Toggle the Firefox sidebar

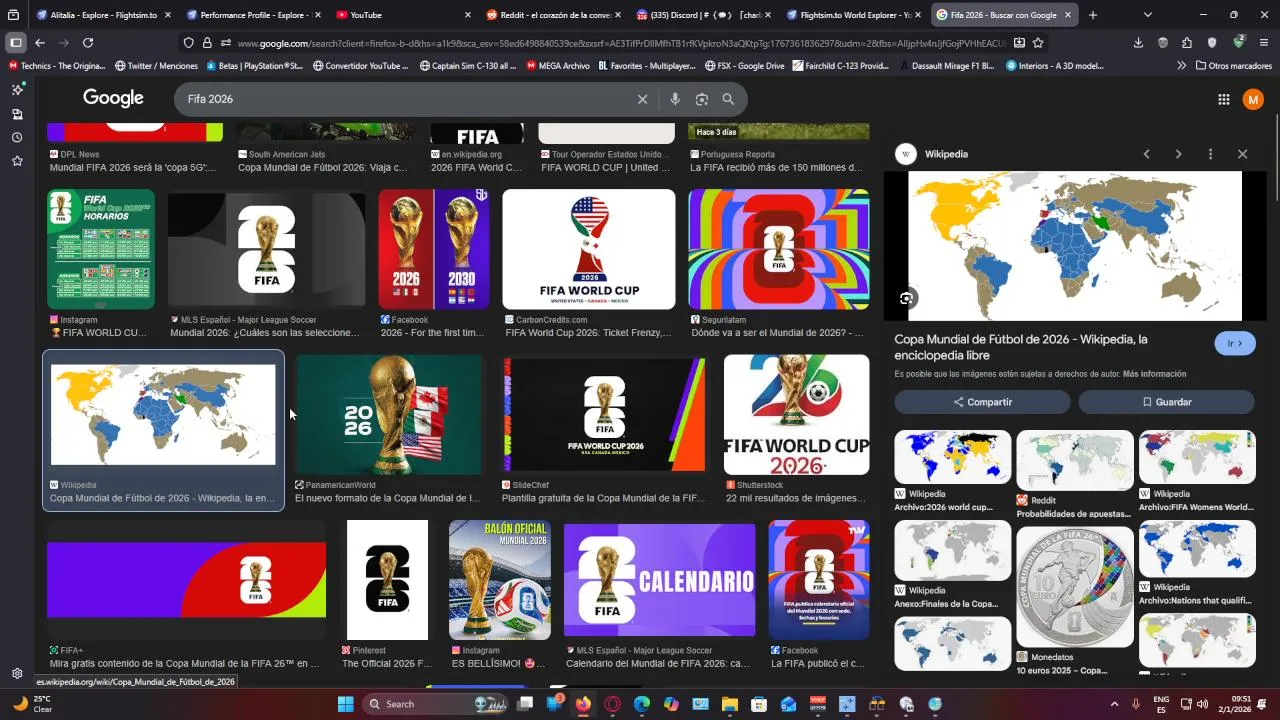point(15,43)
